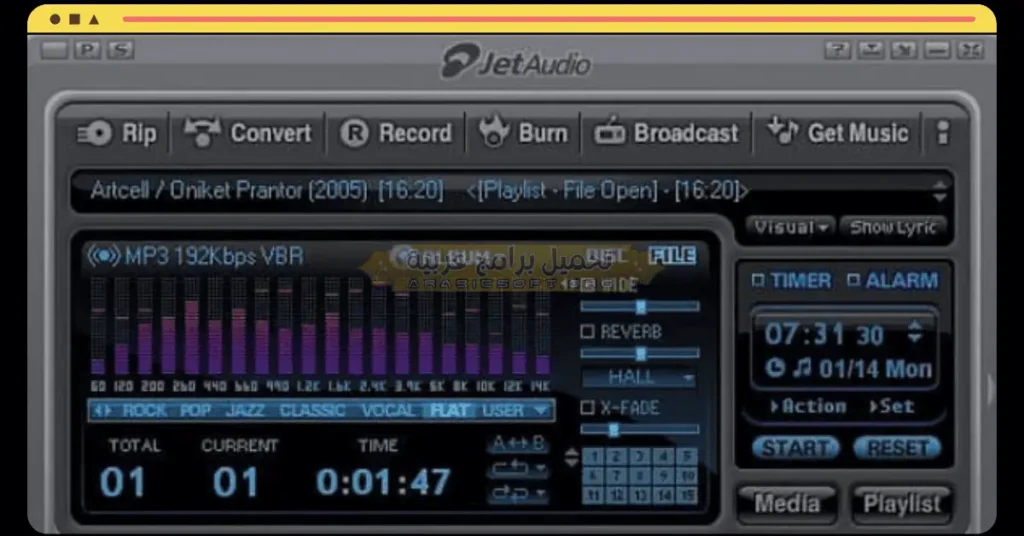Click the 'MP3 192Kbps VBR' format label
Screen dimensions: 1024x536
tap(214, 256)
